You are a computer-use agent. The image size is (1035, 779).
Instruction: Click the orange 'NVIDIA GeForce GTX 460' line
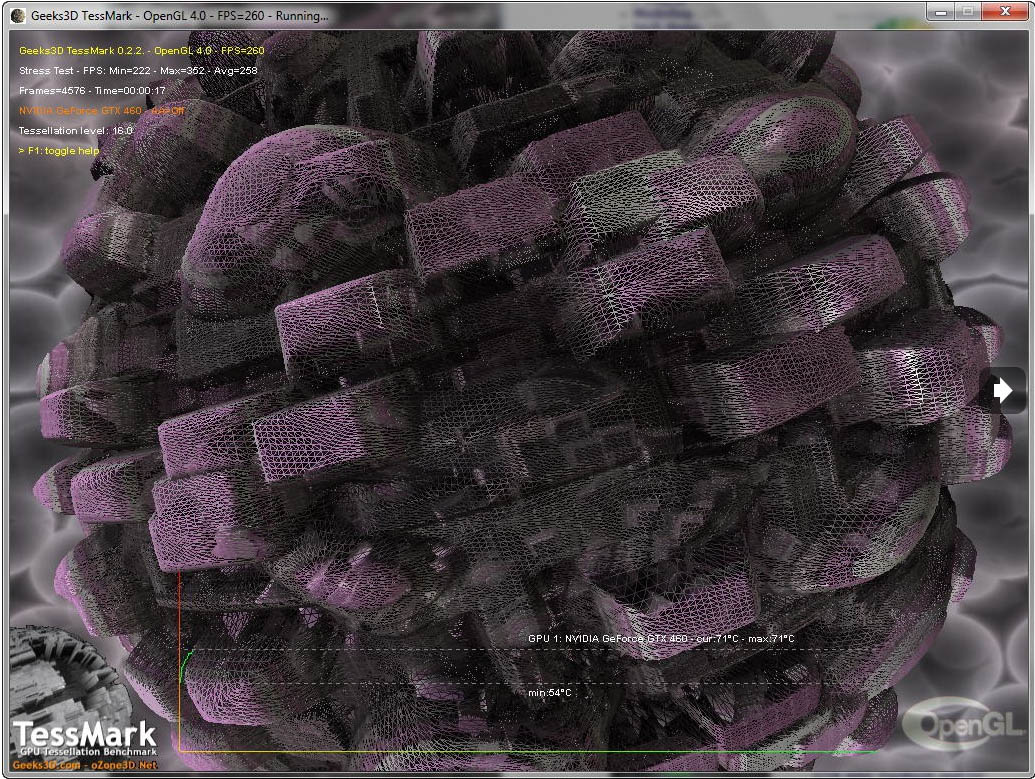[x=102, y=110]
